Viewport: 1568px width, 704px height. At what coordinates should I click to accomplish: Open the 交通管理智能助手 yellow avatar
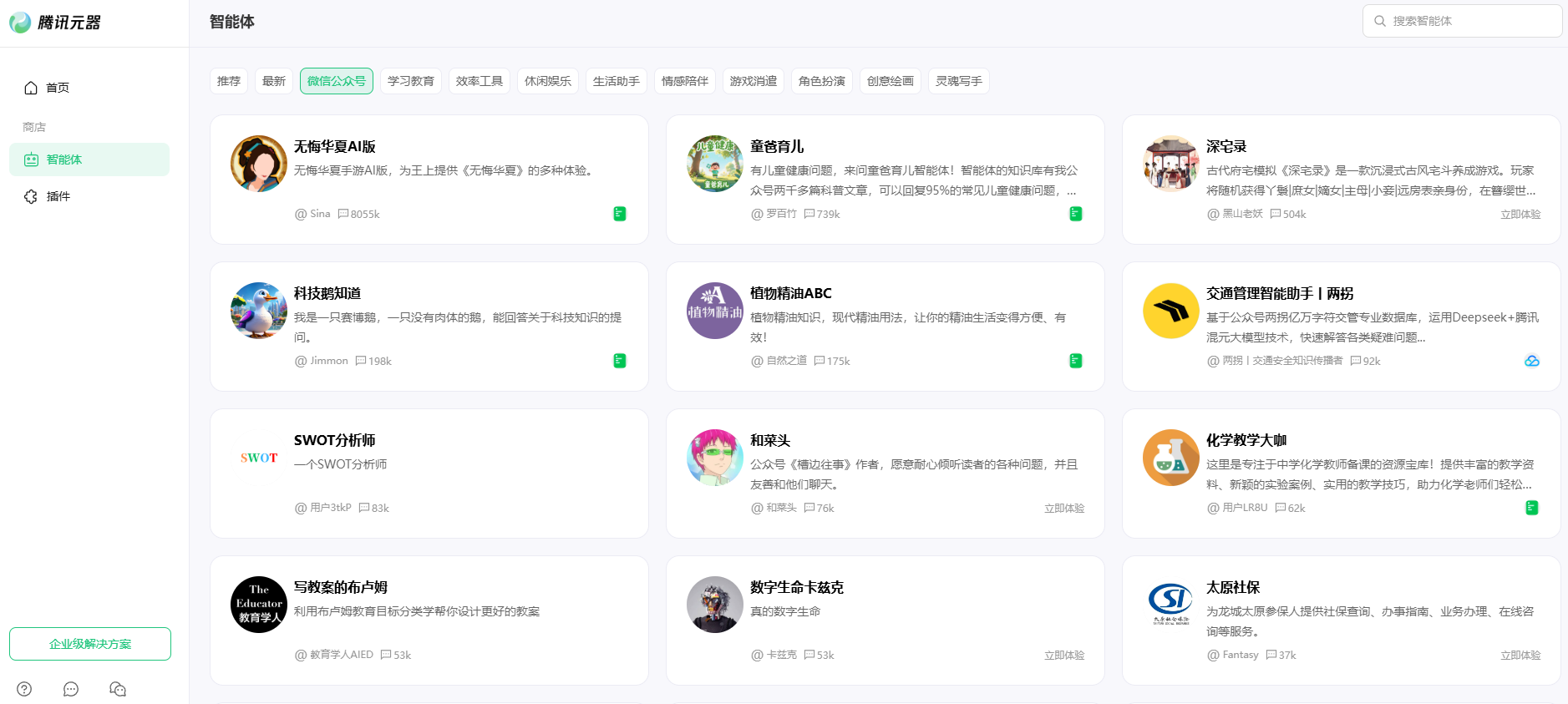pos(1171,311)
